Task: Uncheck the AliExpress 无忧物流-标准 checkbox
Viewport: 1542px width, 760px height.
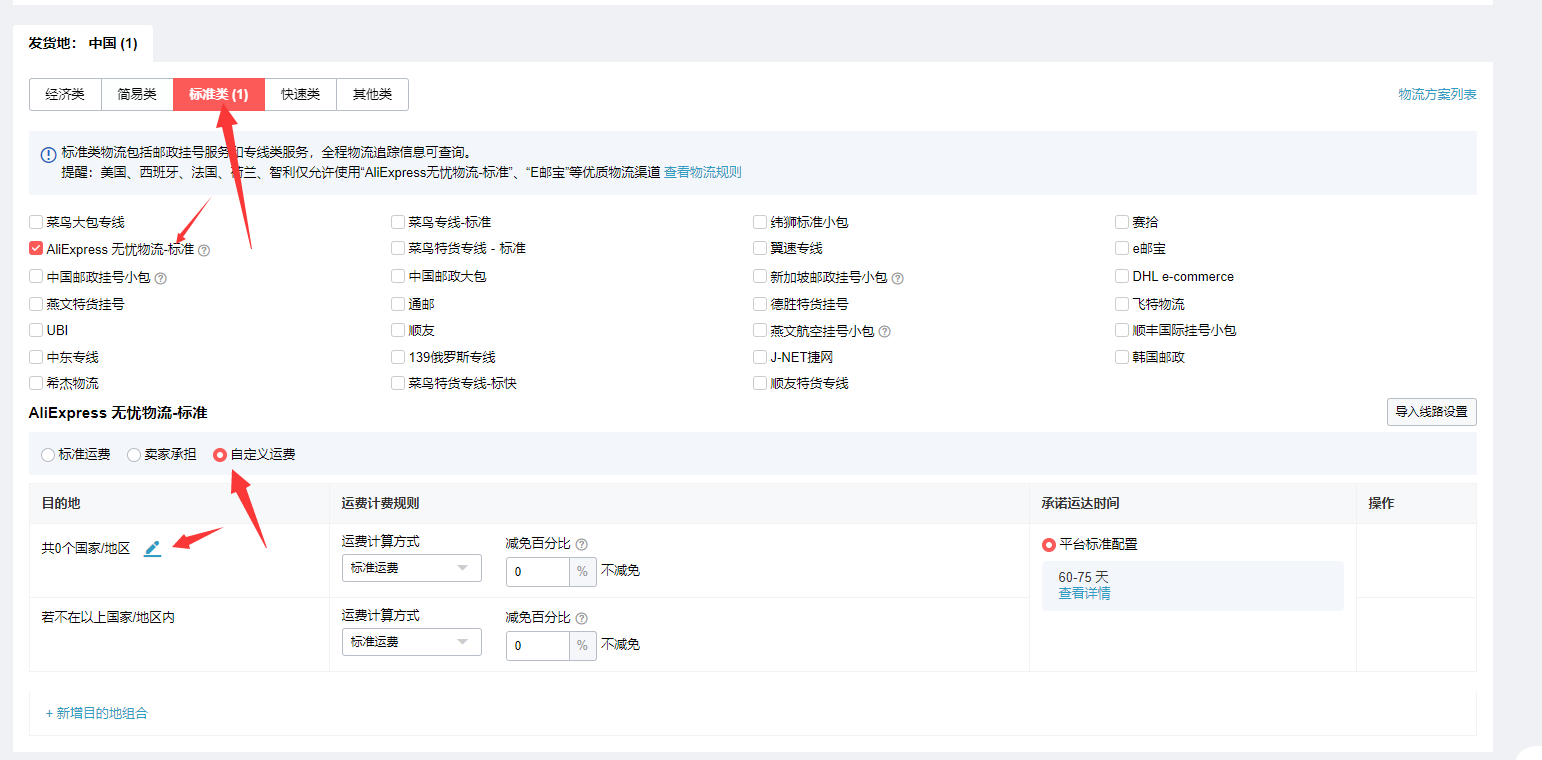Action: click(x=35, y=248)
